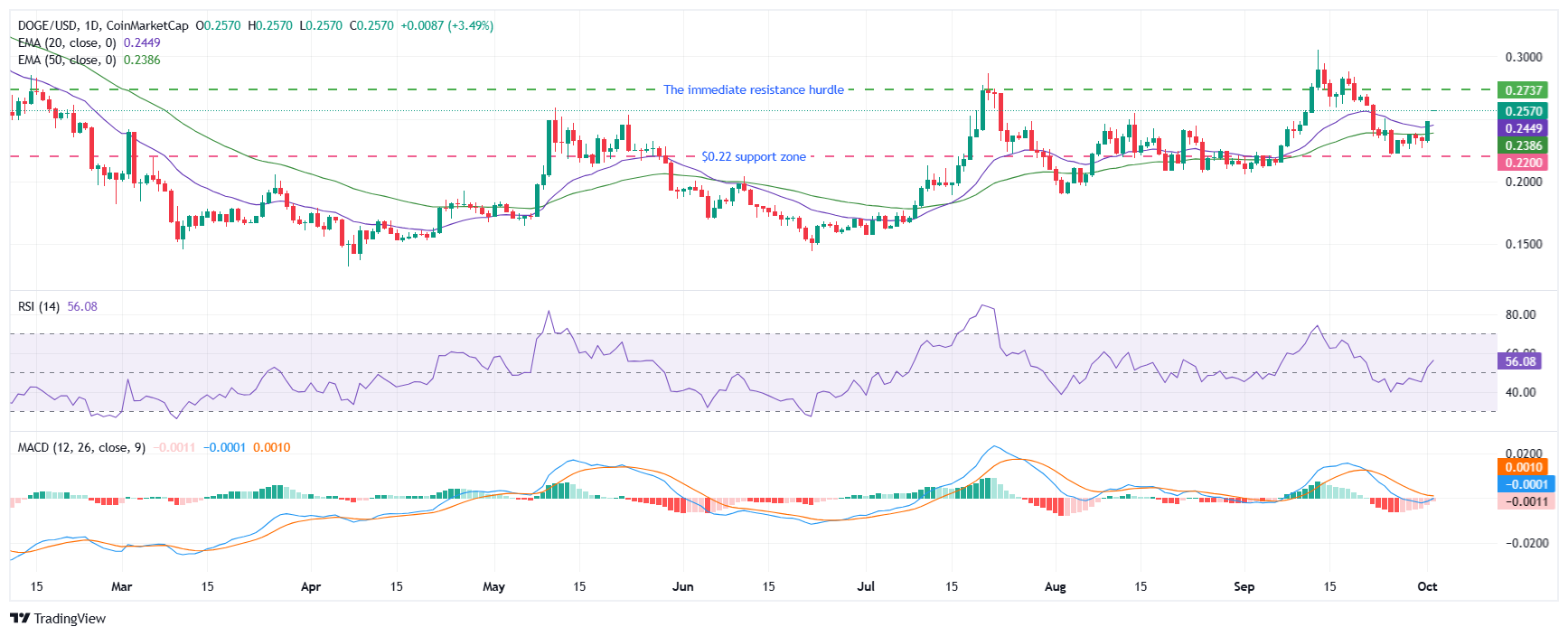This screenshot has height=636, width=1568.
Task: Click the Oct label on time axis
Action: click(x=1427, y=586)
